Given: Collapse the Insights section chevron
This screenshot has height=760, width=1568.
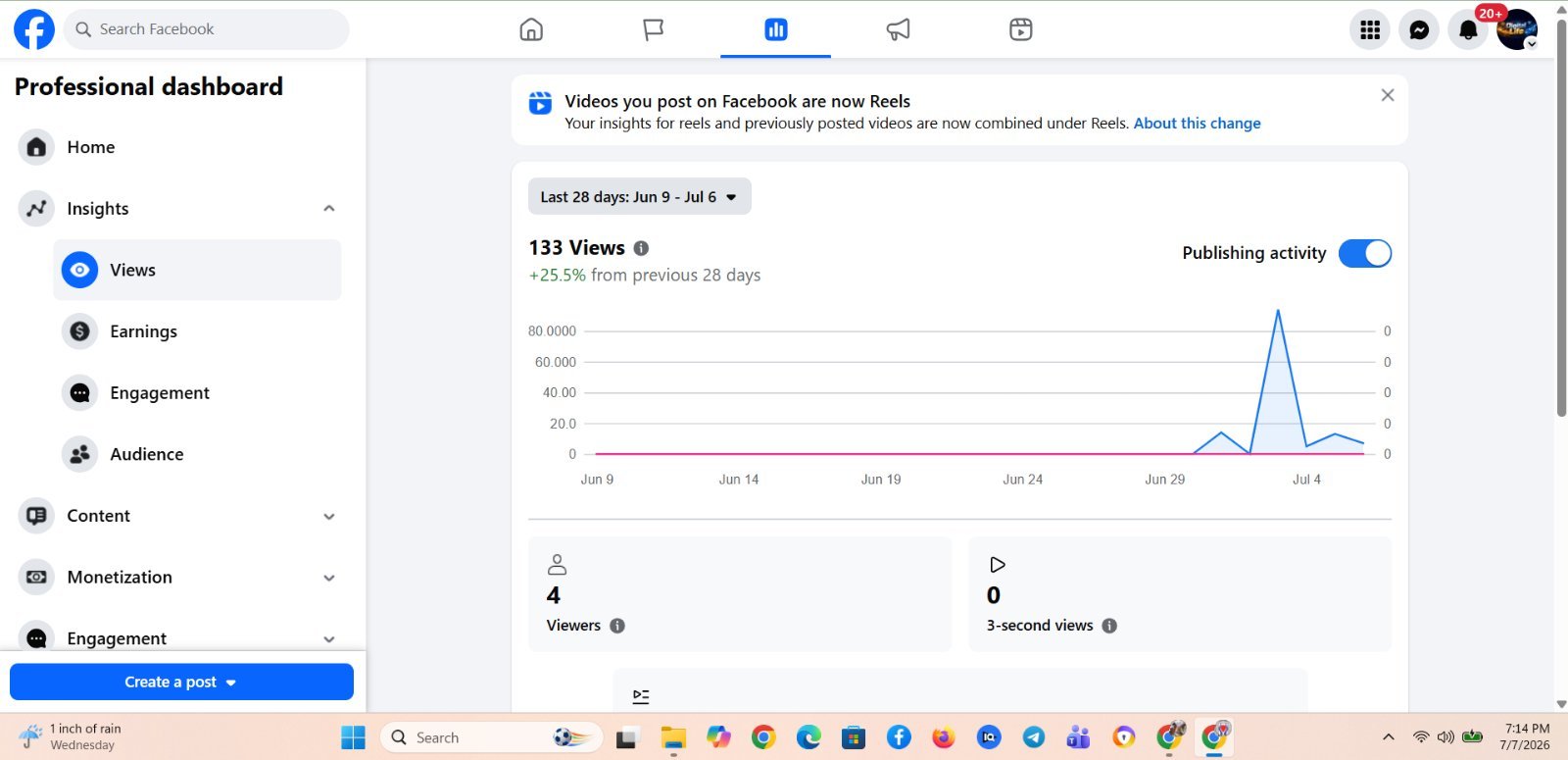Looking at the screenshot, I should click(x=329, y=208).
